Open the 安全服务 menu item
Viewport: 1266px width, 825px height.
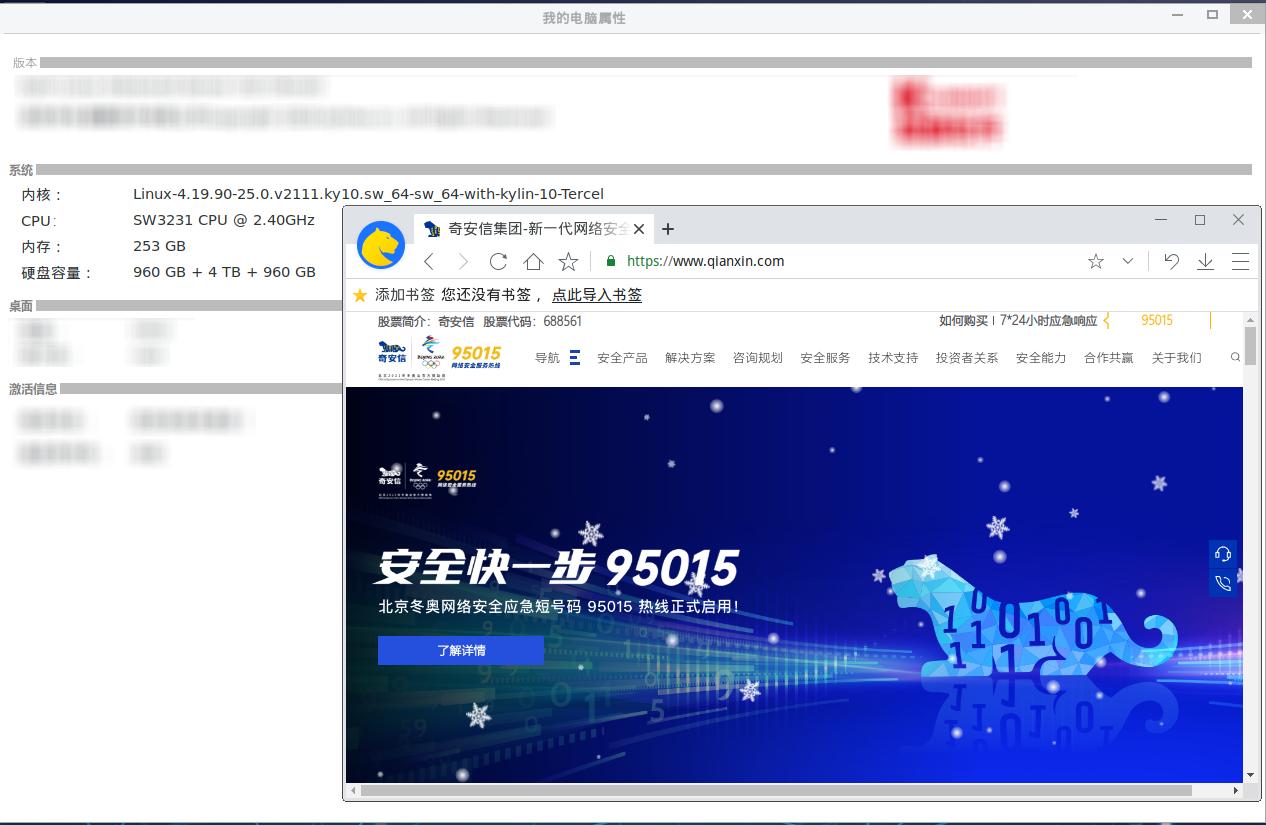(x=825, y=358)
